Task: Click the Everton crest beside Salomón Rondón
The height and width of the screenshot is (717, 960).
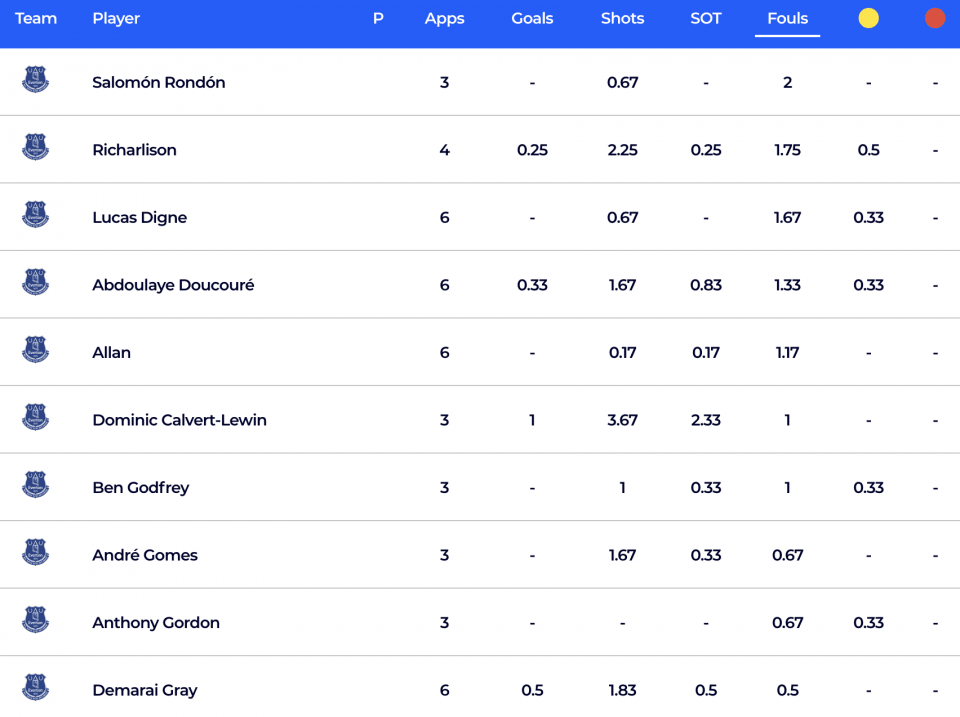Action: tap(36, 80)
